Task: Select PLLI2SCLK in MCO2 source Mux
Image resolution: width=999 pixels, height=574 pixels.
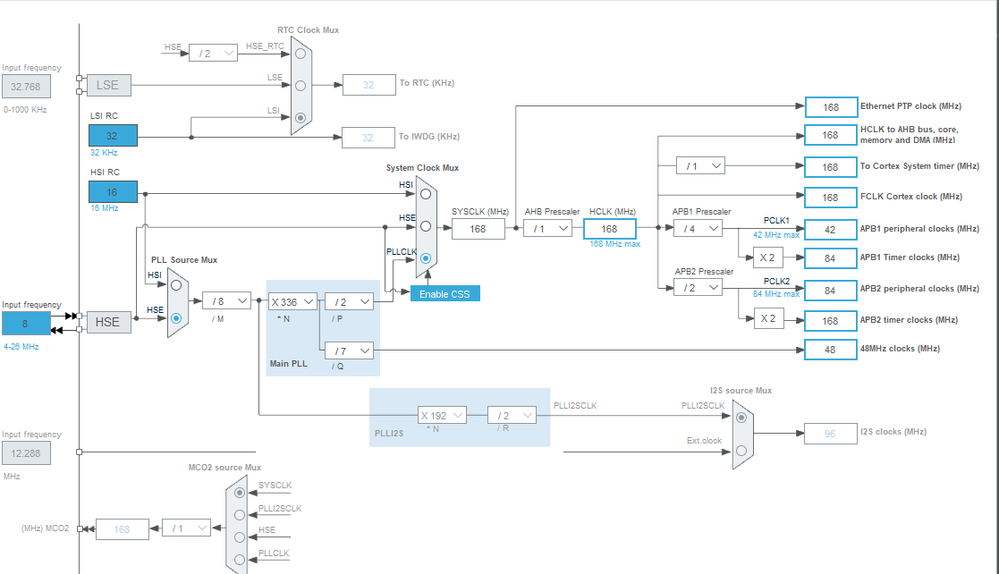Action: [240, 515]
